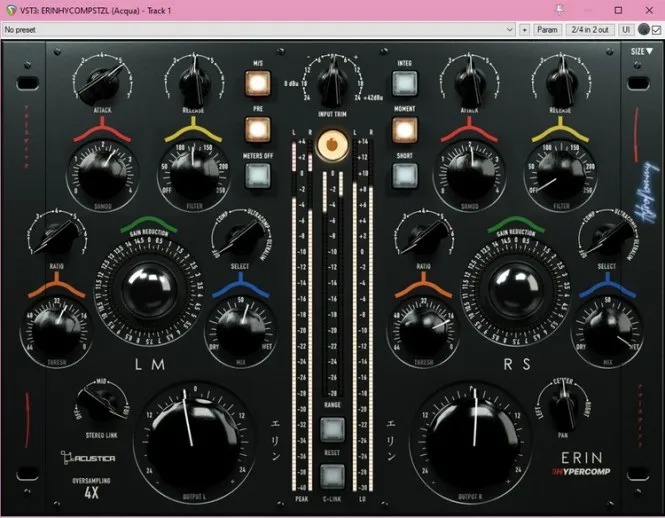Enable the plugin bypass checkbox
Screen dimensions: 665x518
pos(656,30)
